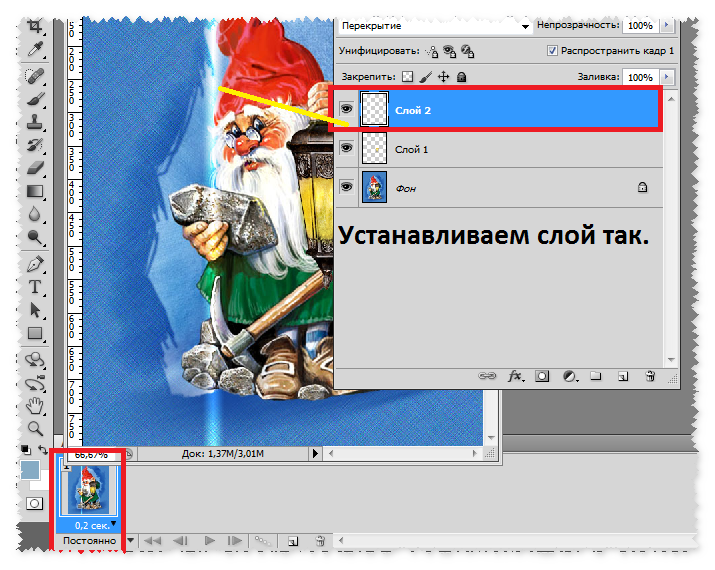Select the Blur drop tool
715x570 pixels.
(x=35, y=214)
